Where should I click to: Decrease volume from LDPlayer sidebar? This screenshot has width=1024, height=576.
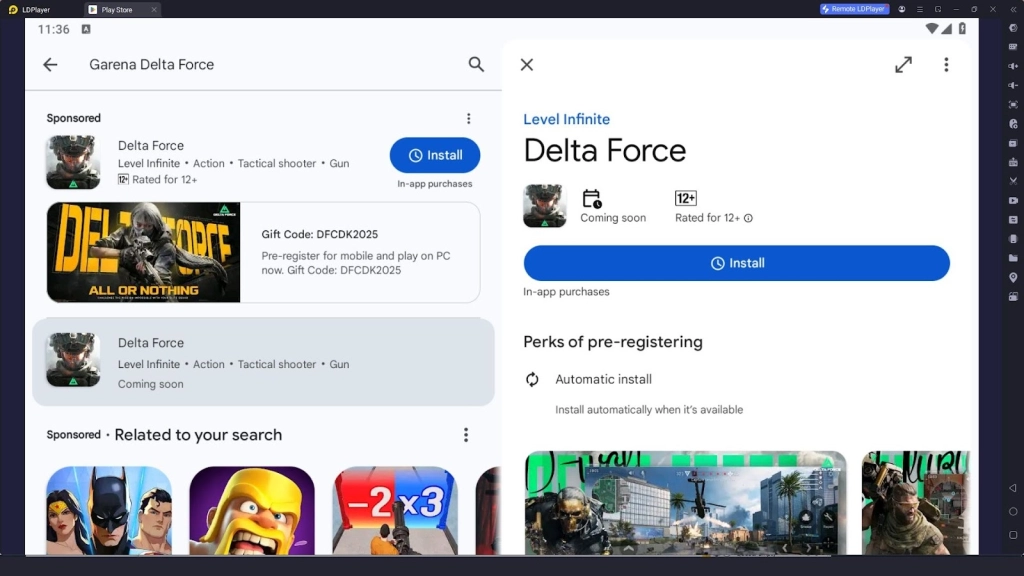tap(1013, 86)
